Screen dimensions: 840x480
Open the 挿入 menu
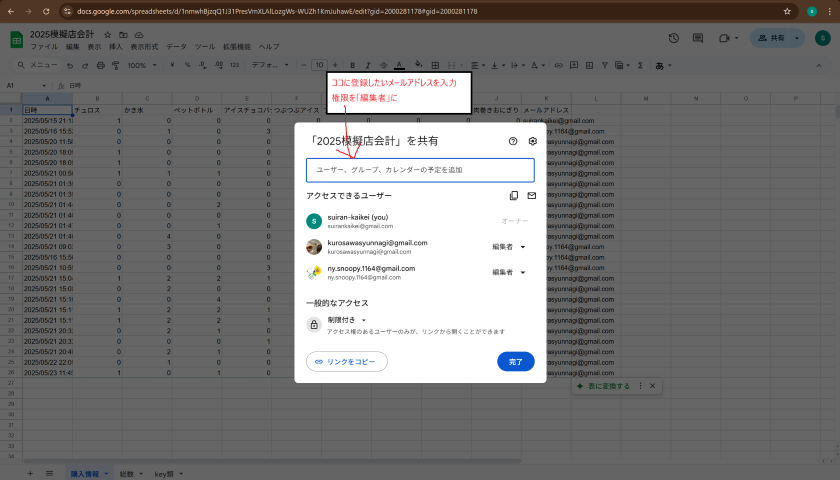pos(116,47)
